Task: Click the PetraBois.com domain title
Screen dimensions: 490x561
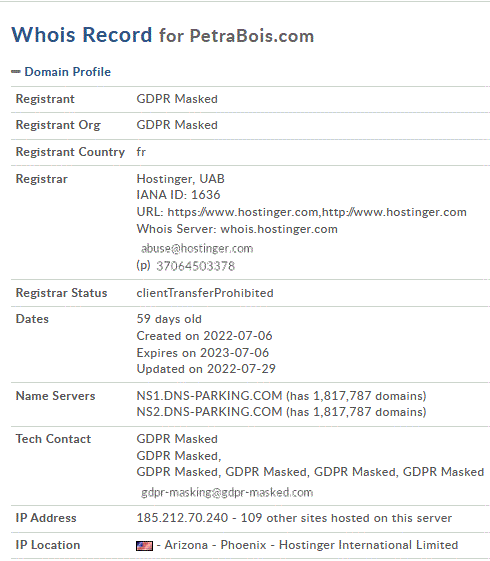Action: (252, 36)
